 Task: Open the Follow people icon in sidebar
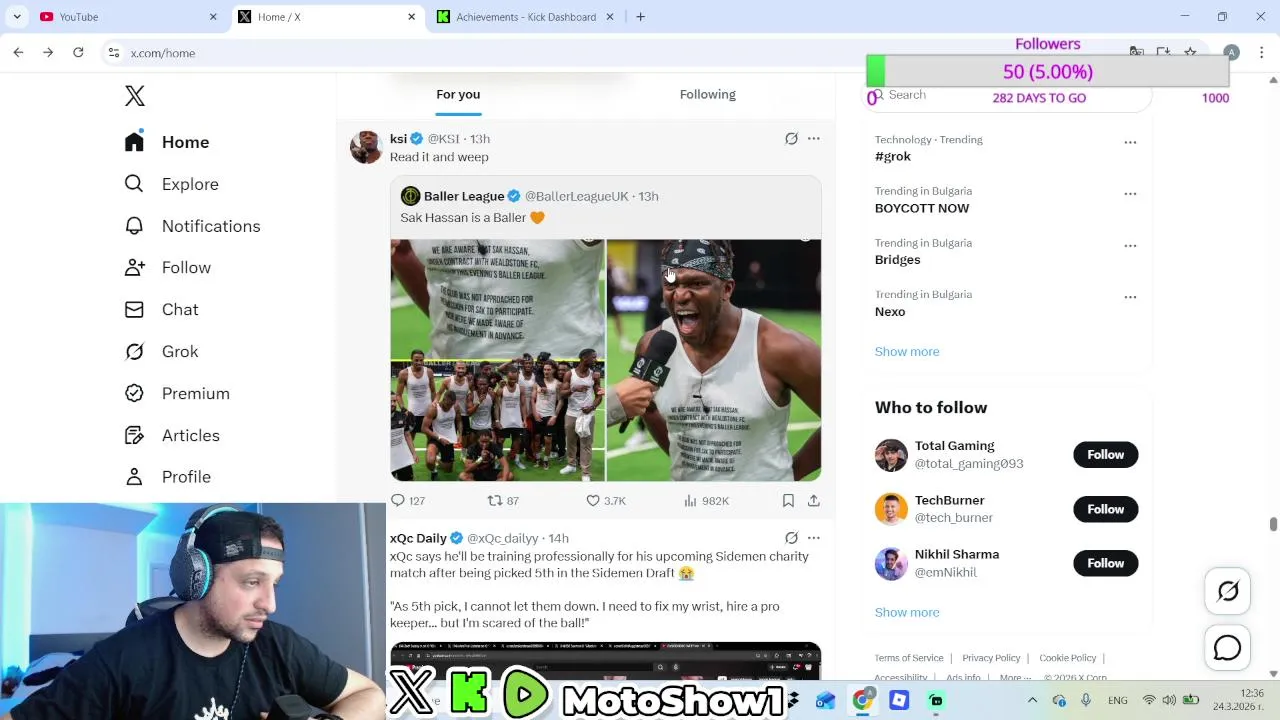tap(134, 268)
